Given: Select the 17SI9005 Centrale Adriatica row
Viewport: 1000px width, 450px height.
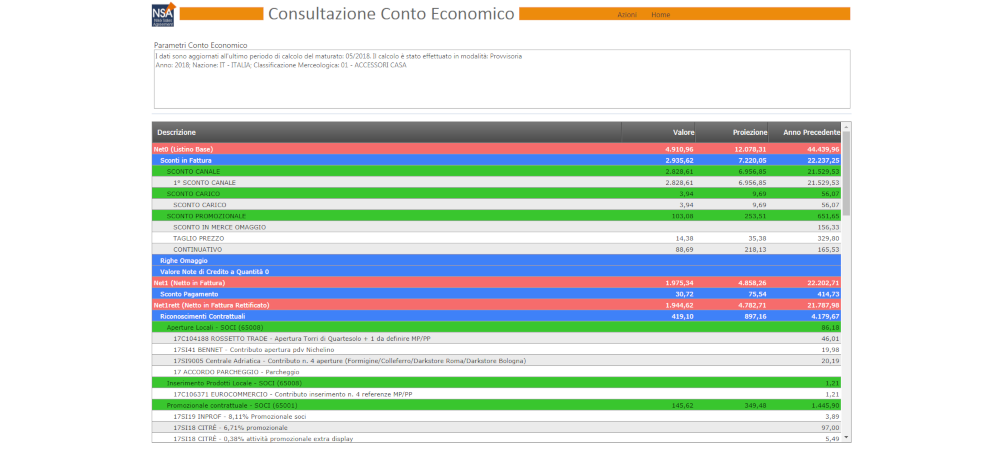Looking at the screenshot, I should 497,361.
